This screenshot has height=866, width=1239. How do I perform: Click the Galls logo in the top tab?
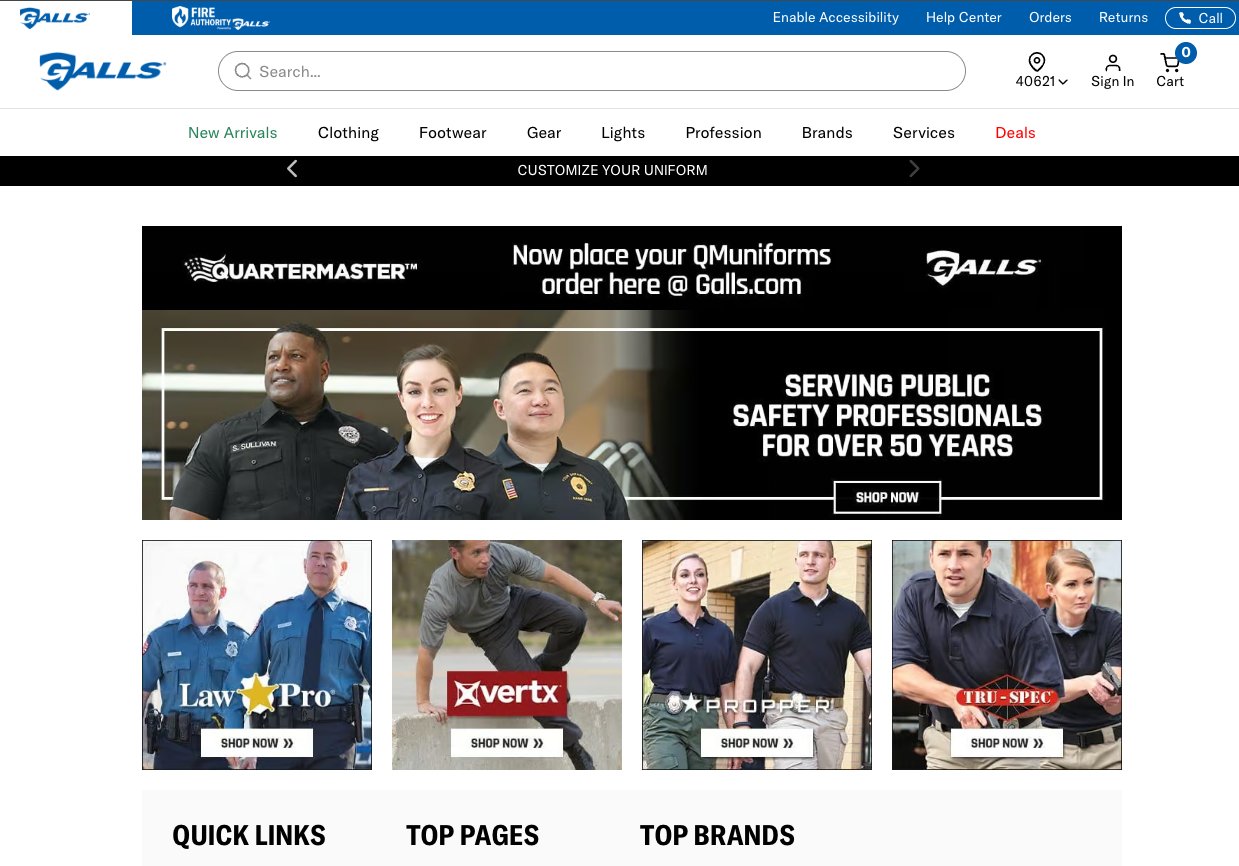tap(55, 18)
